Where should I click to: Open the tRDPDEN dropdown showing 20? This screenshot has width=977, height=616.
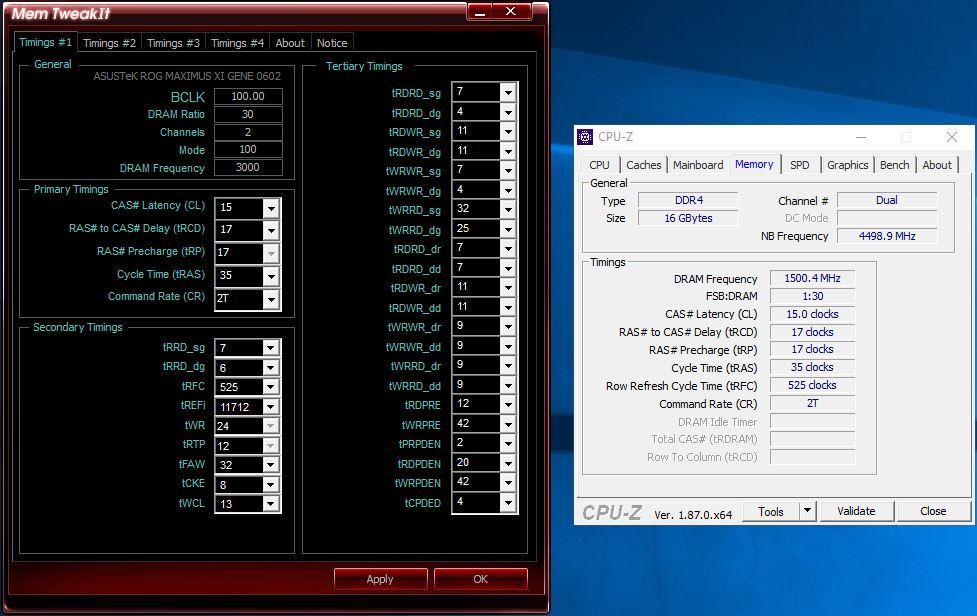pos(508,463)
